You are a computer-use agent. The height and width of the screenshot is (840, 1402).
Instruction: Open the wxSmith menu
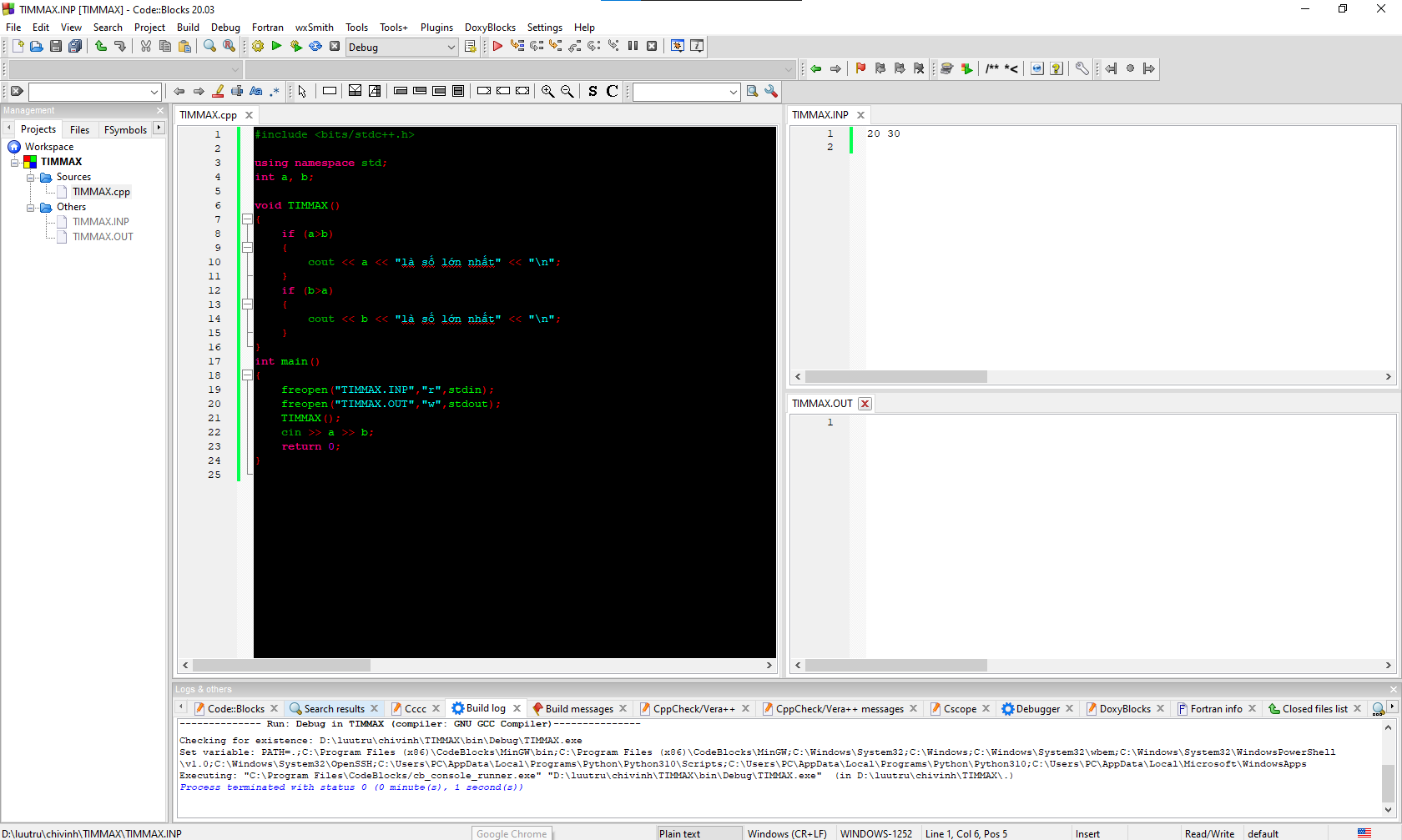(314, 28)
